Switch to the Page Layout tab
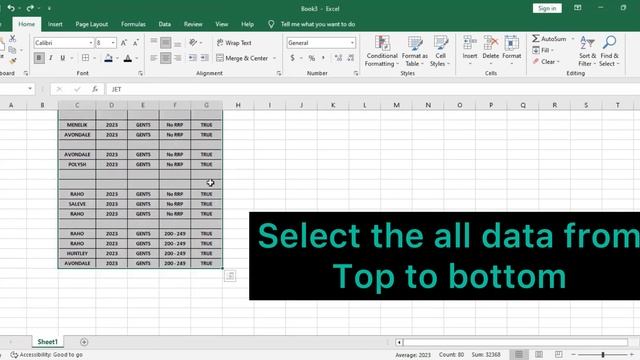Screen dimensions: 640x360 click(x=91, y=24)
